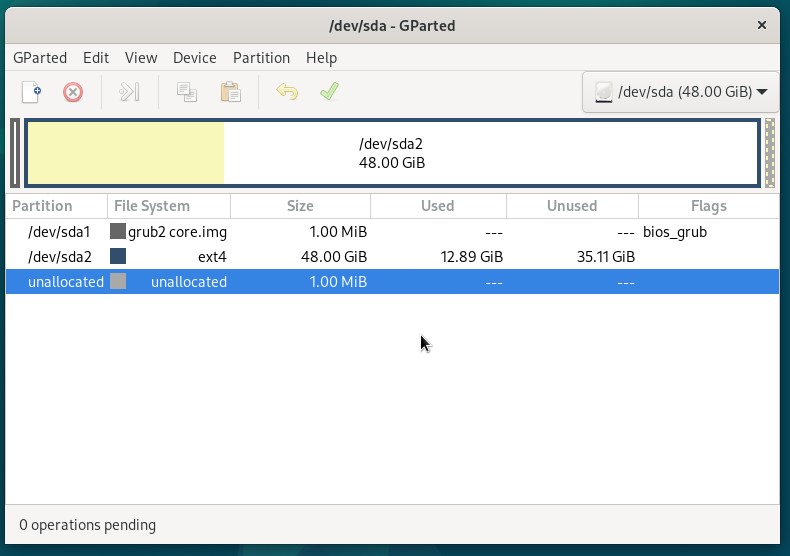This screenshot has height=556, width=790.
Task: Click the grub2 core.img file system text
Action: pyautogui.click(x=177, y=232)
